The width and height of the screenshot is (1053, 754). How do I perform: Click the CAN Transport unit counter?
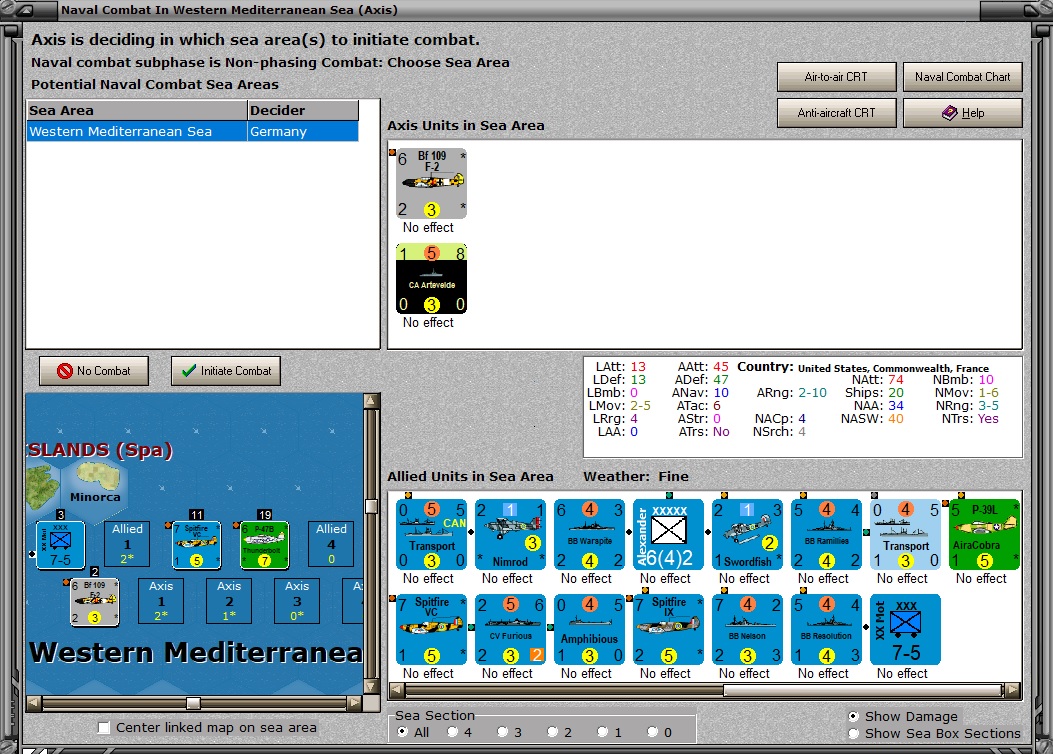coord(431,534)
